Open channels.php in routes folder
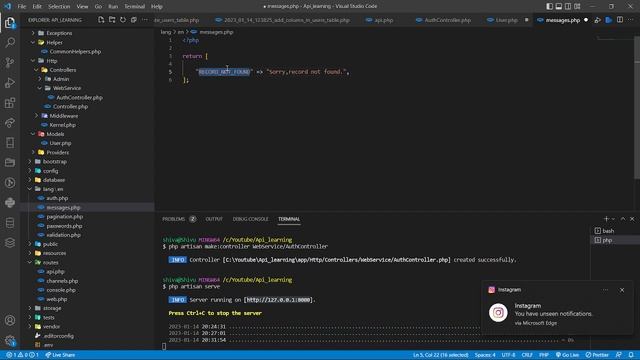640x360 pixels. pyautogui.click(x=62, y=281)
